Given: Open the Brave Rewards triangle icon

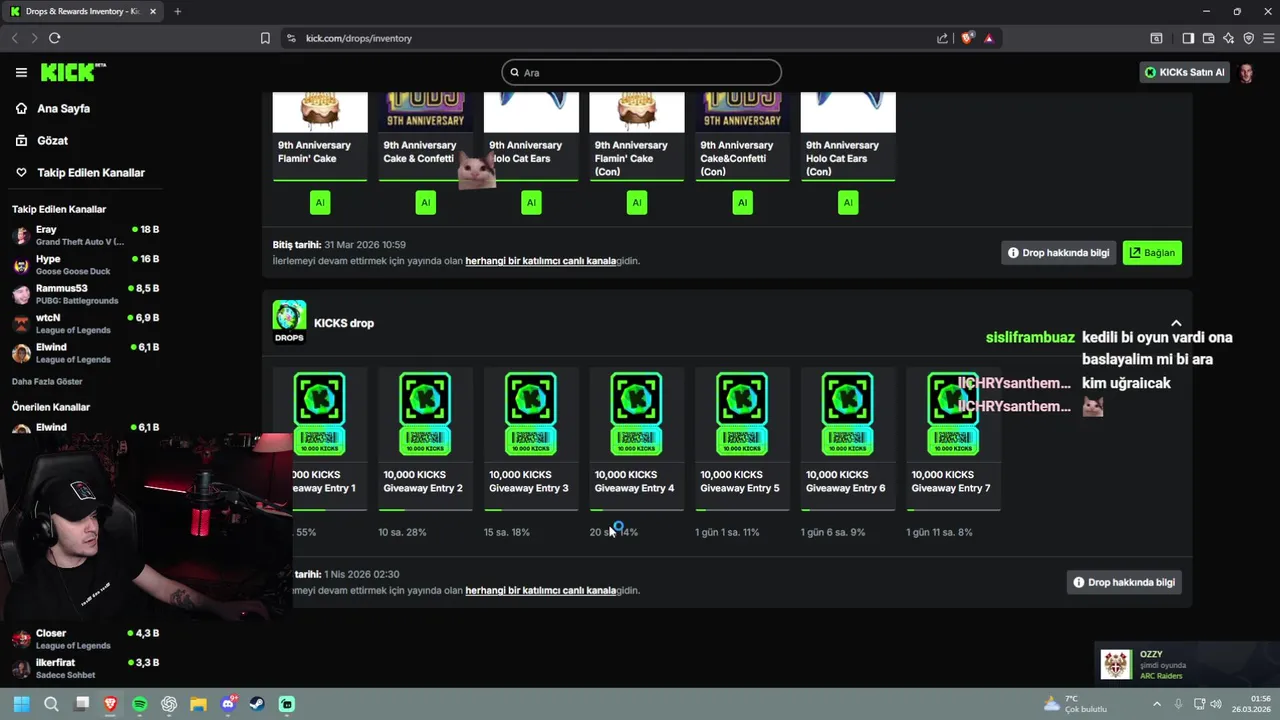Looking at the screenshot, I should point(988,38).
